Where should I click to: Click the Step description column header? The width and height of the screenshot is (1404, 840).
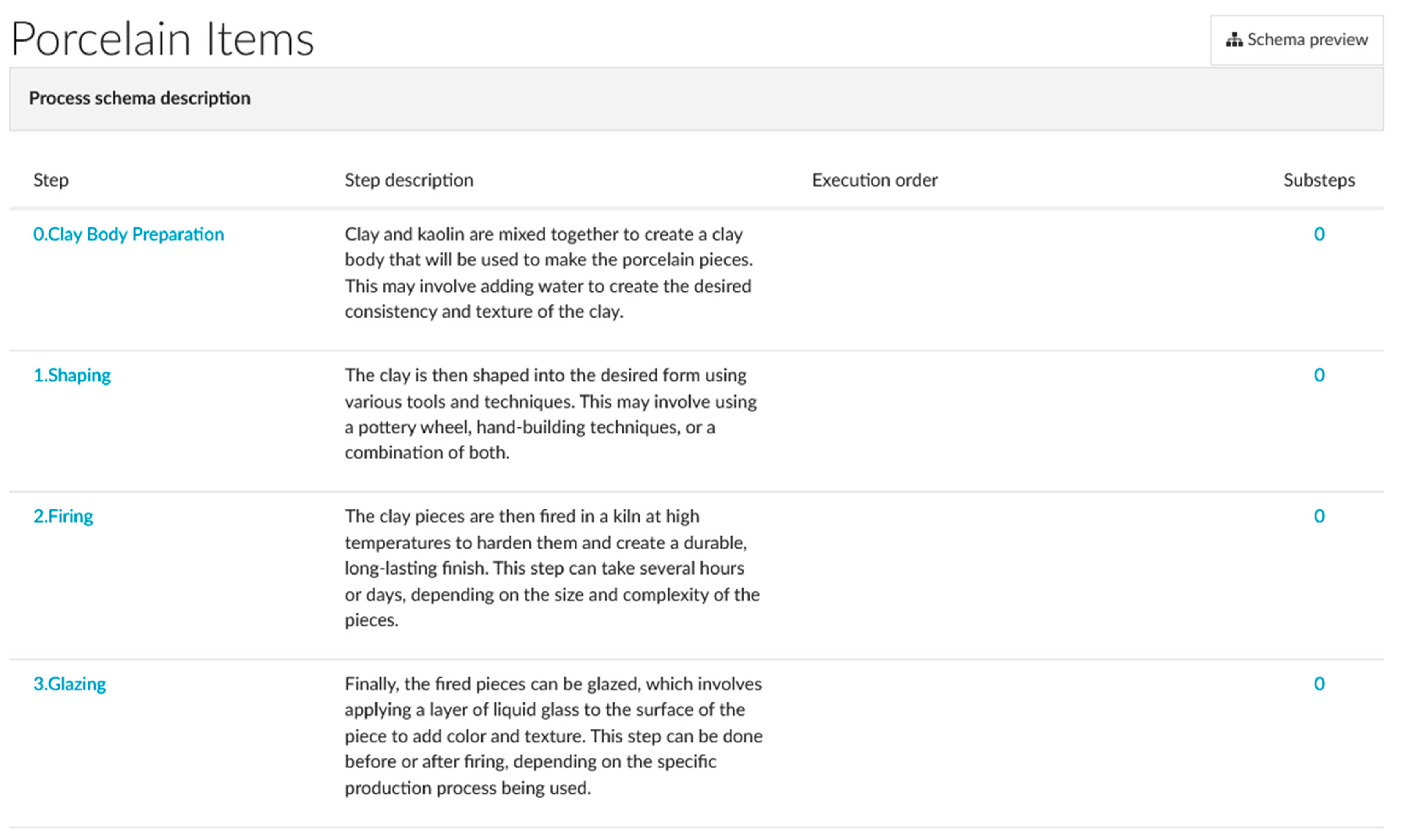pyautogui.click(x=409, y=180)
